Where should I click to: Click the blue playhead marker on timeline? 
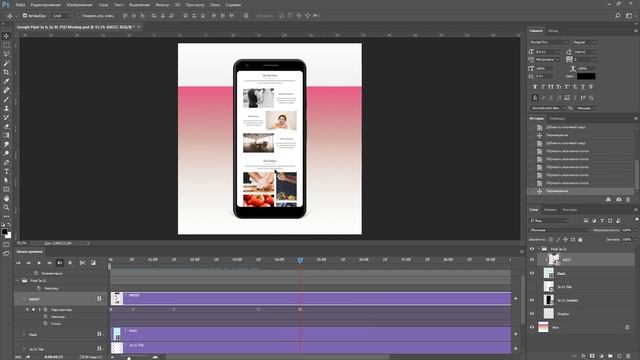[300, 260]
